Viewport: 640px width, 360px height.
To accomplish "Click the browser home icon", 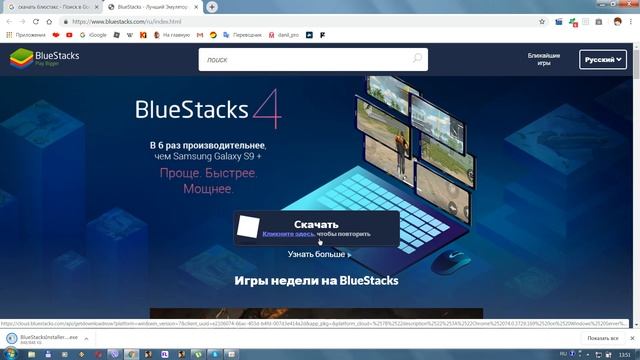I will tap(49, 22).
